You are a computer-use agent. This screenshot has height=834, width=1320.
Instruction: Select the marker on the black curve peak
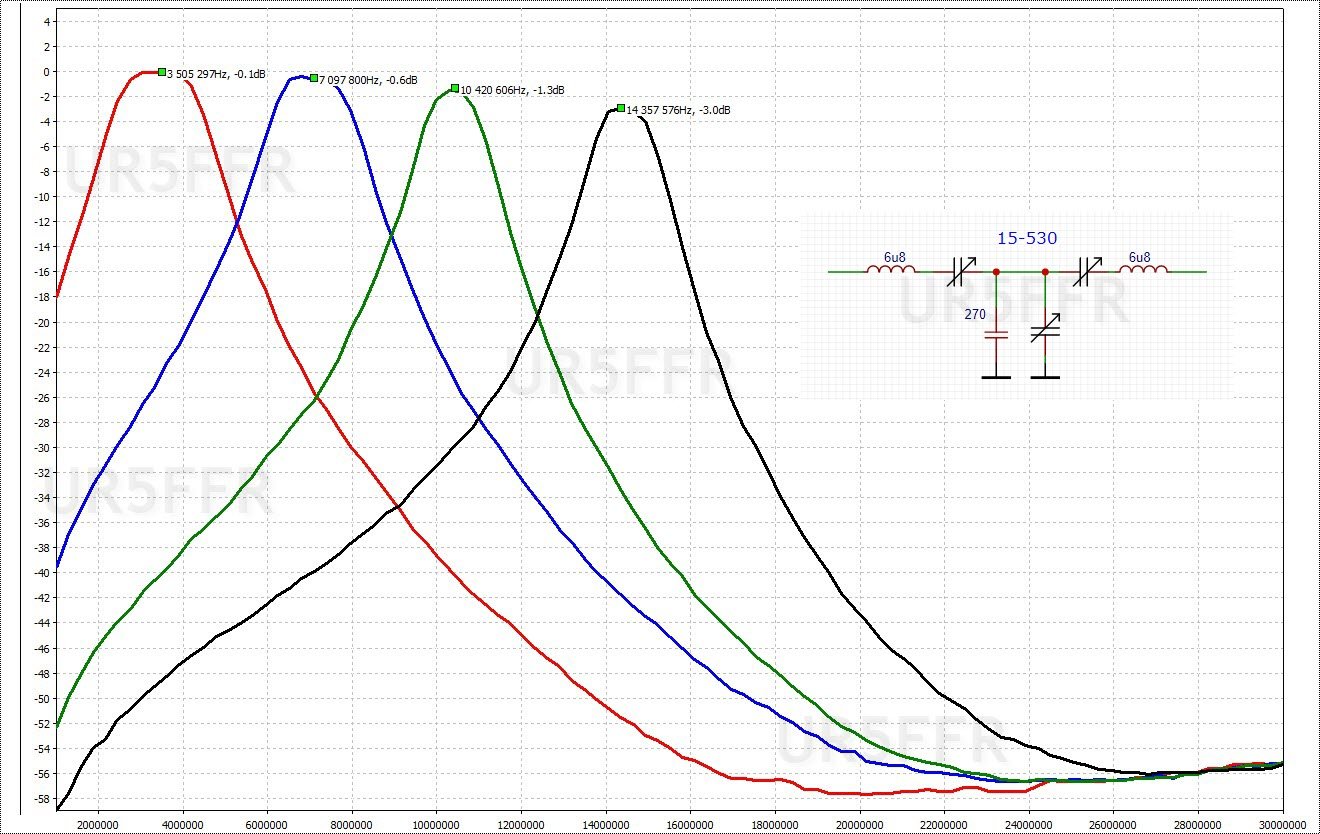point(621,108)
